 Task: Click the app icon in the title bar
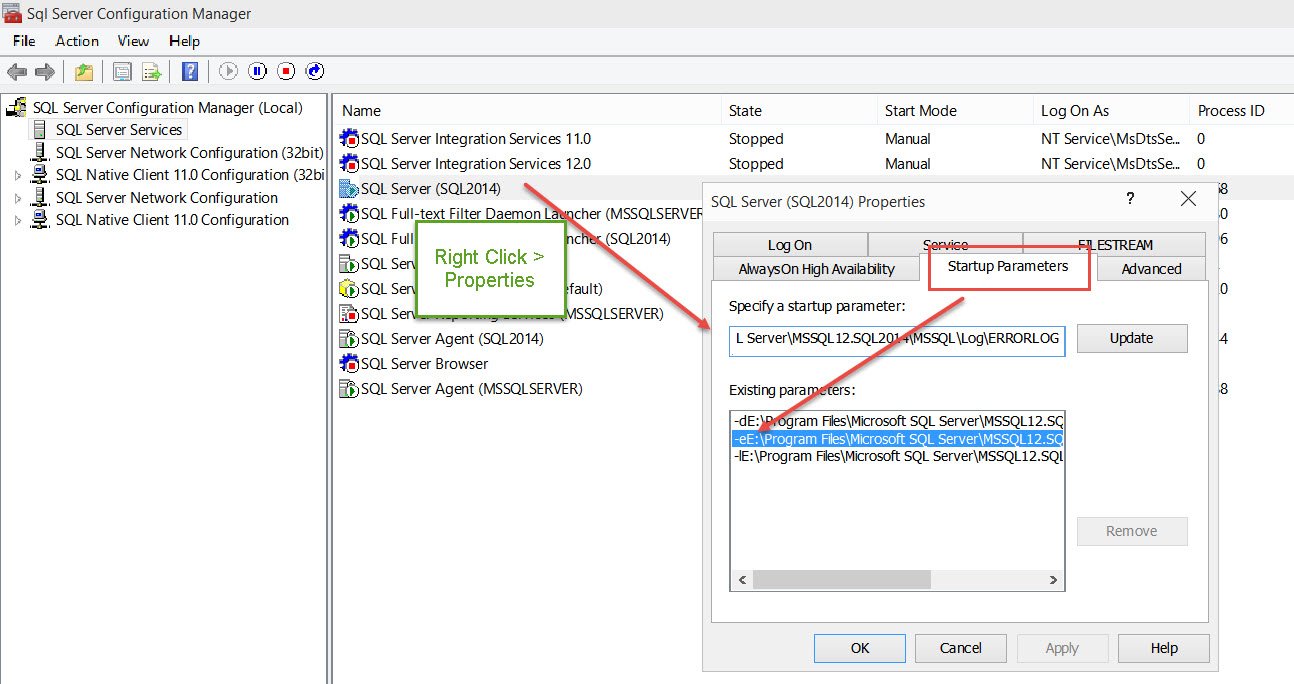coord(14,13)
